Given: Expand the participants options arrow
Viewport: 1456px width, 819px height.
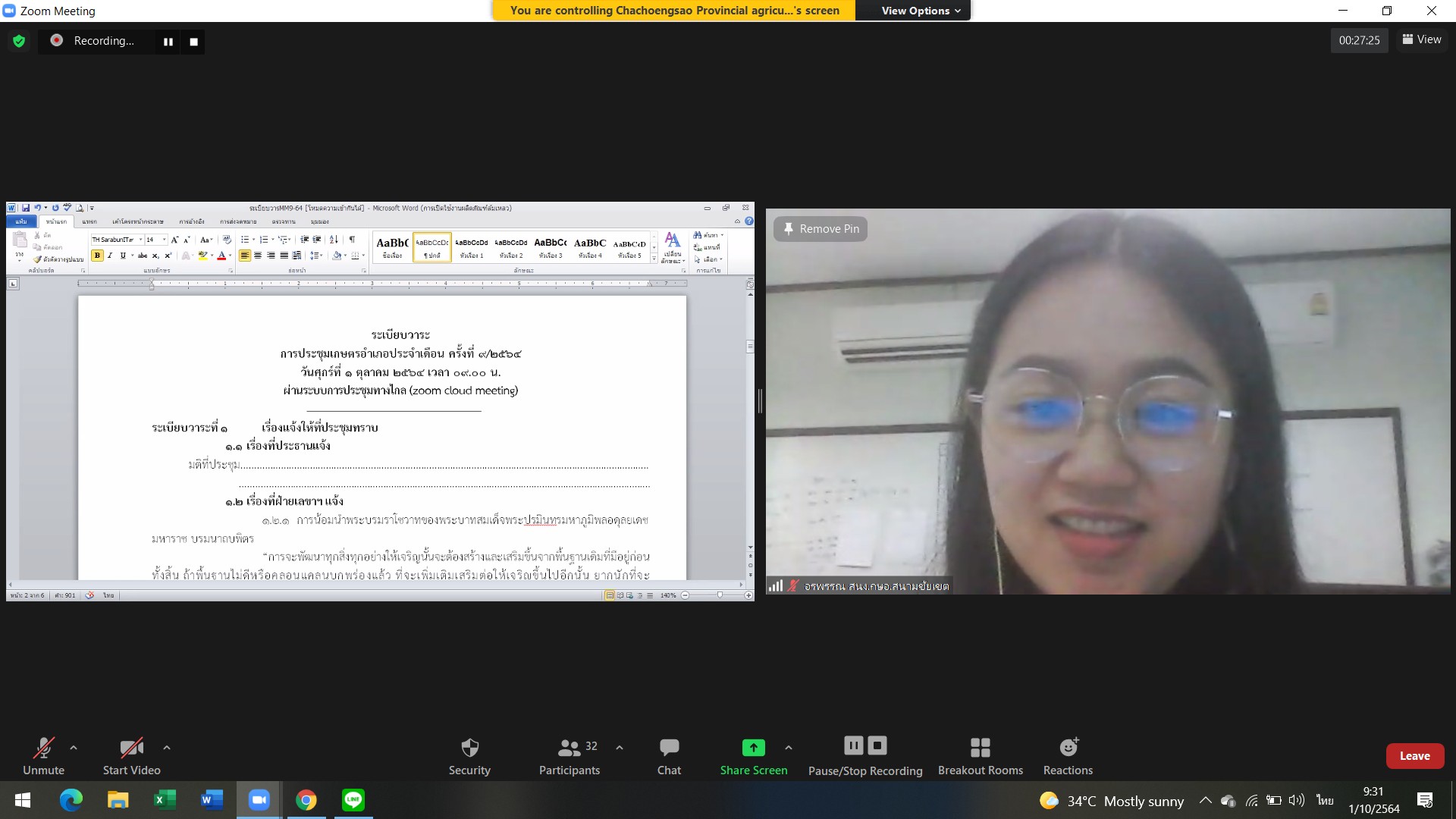Looking at the screenshot, I should coord(620,748).
